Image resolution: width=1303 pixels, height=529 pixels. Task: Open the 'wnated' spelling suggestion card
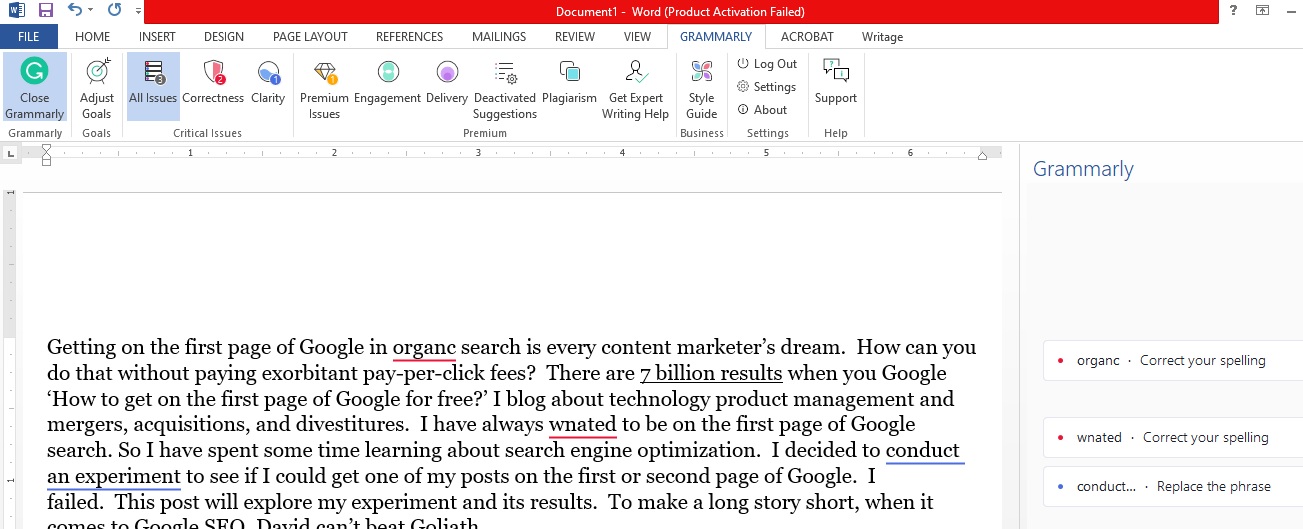1173,437
